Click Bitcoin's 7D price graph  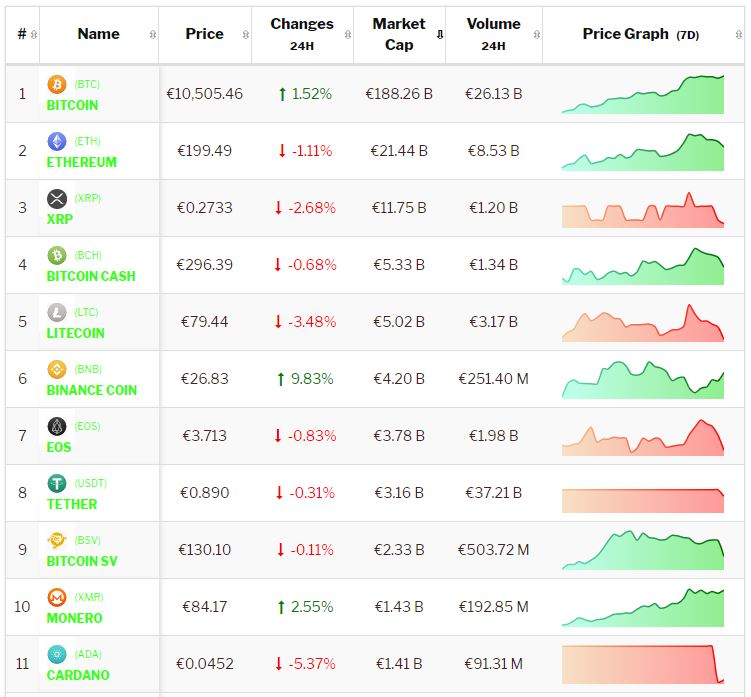pyautogui.click(x=642, y=94)
